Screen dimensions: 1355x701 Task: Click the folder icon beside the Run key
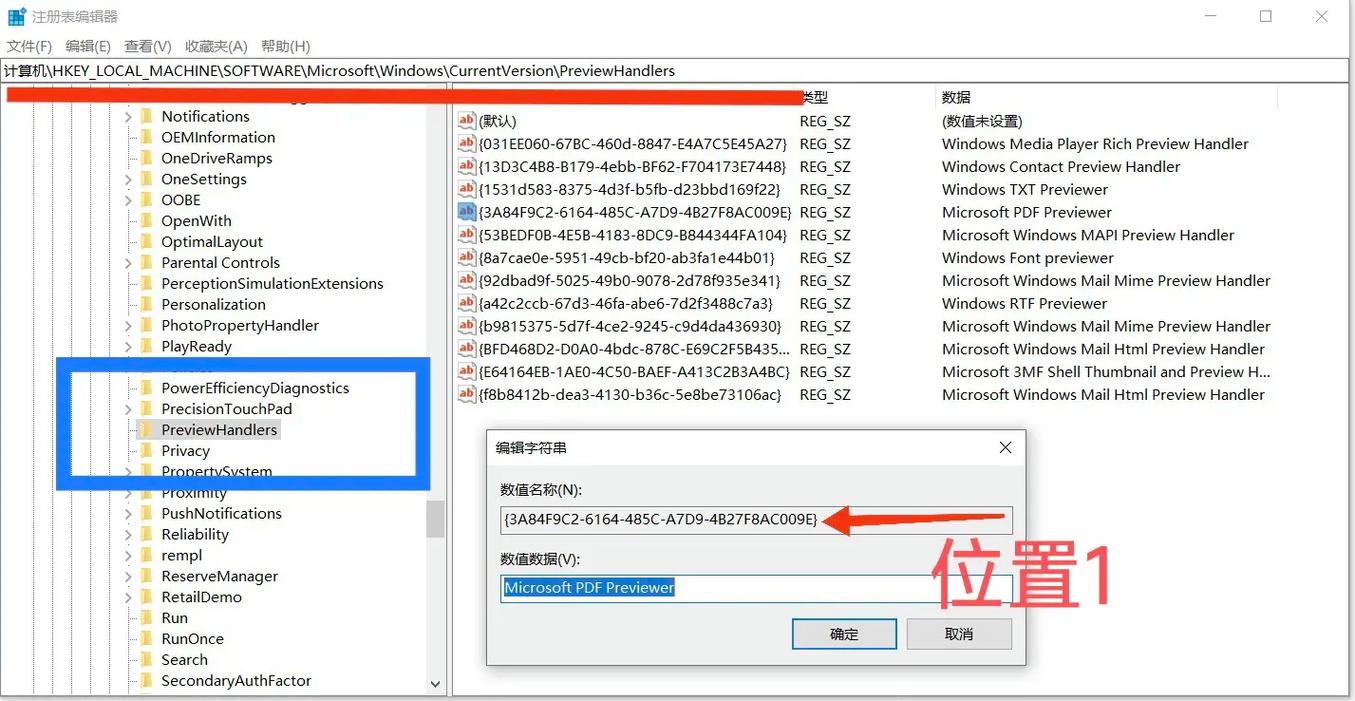point(144,617)
